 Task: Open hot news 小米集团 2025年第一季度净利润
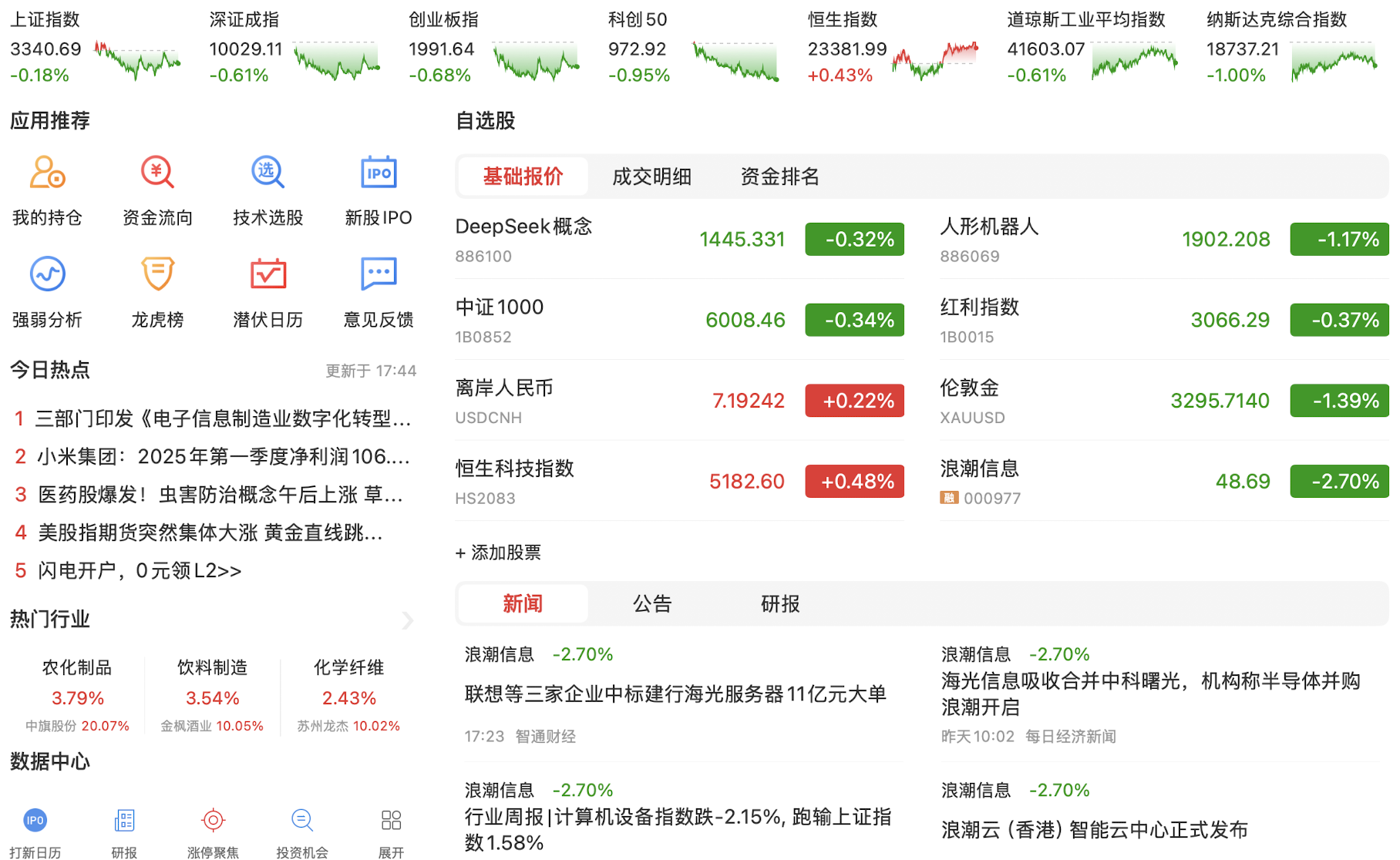pos(223,456)
